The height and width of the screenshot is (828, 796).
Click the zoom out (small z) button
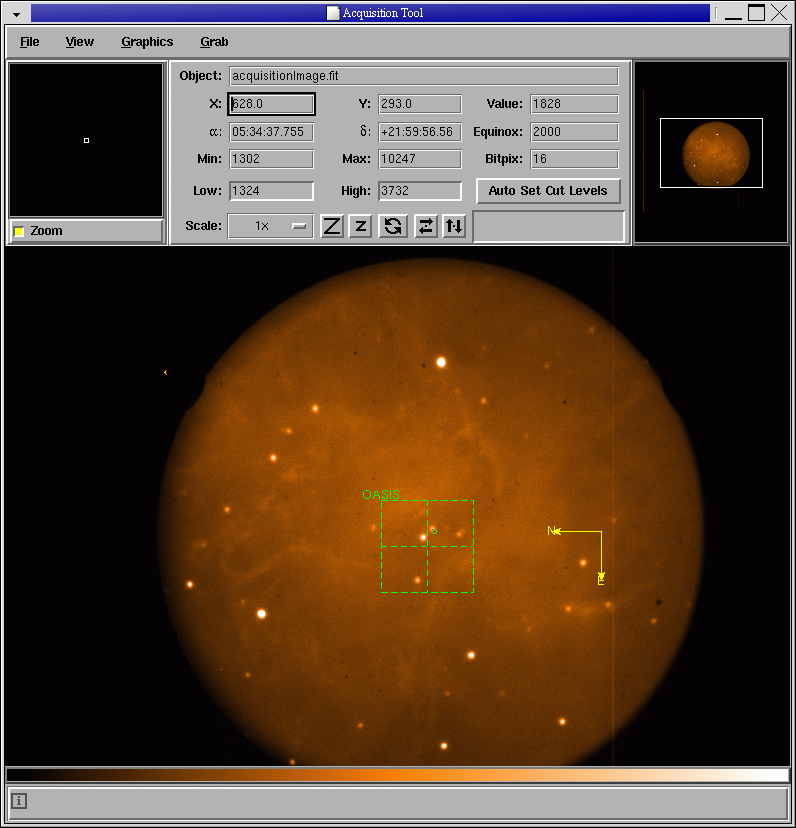tap(361, 226)
